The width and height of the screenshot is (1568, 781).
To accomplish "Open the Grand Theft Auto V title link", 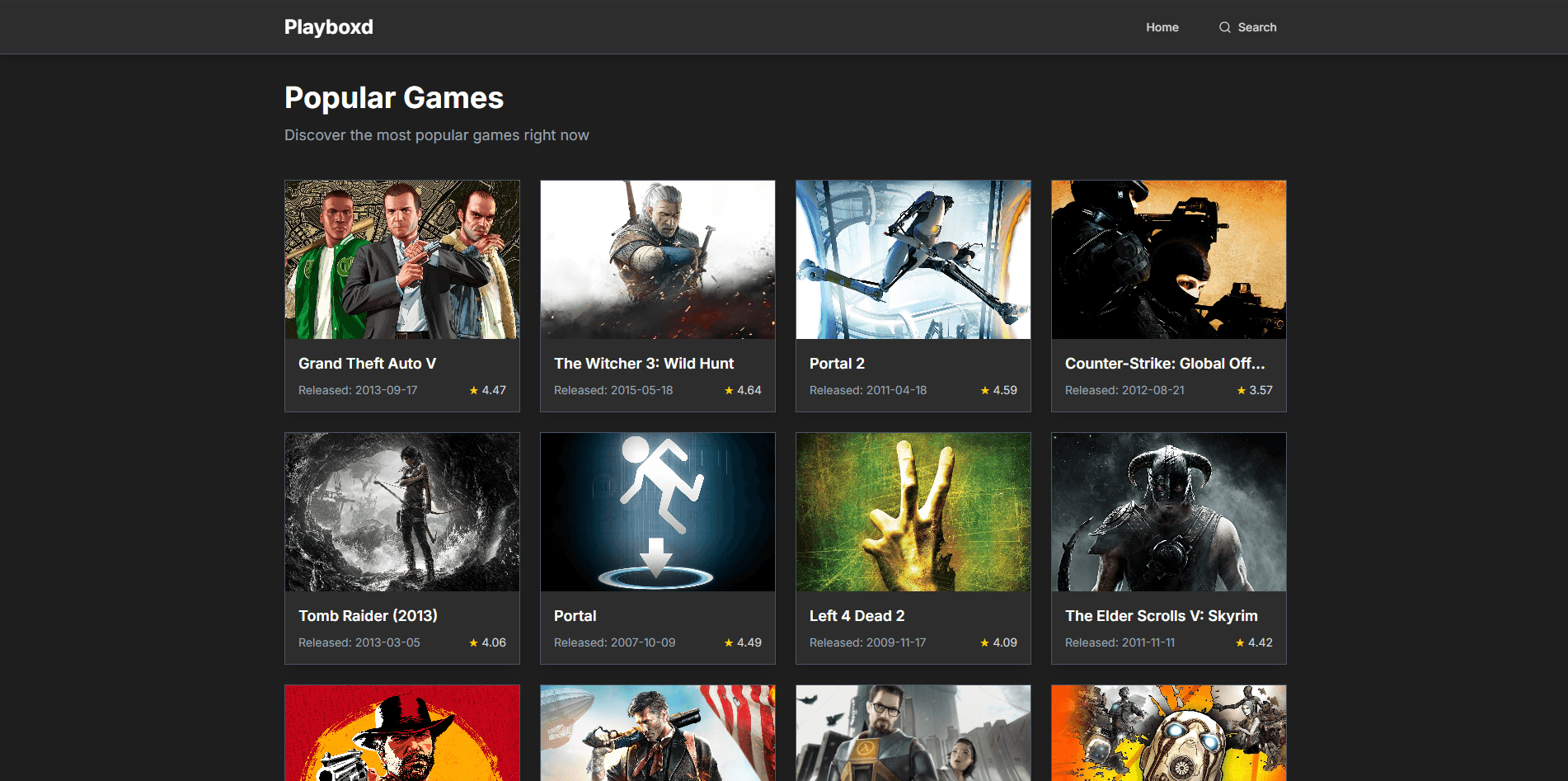I will click(x=367, y=363).
